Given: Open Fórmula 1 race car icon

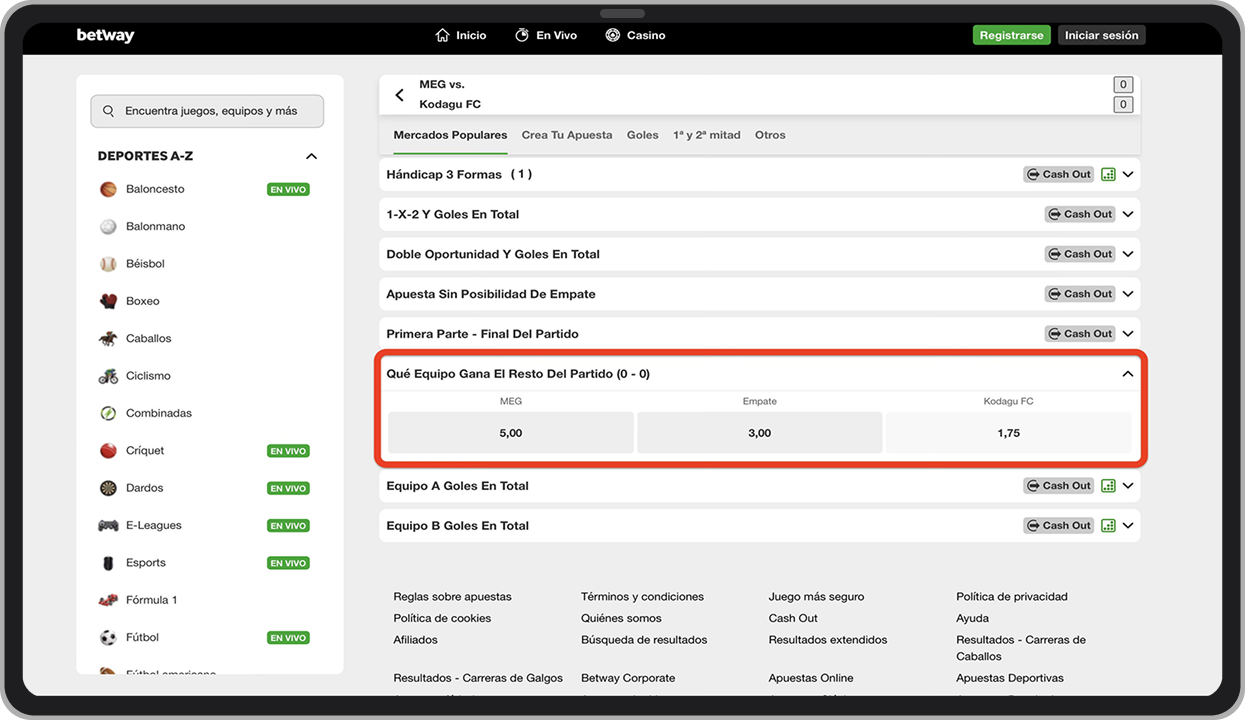Looking at the screenshot, I should pyautogui.click(x=108, y=600).
